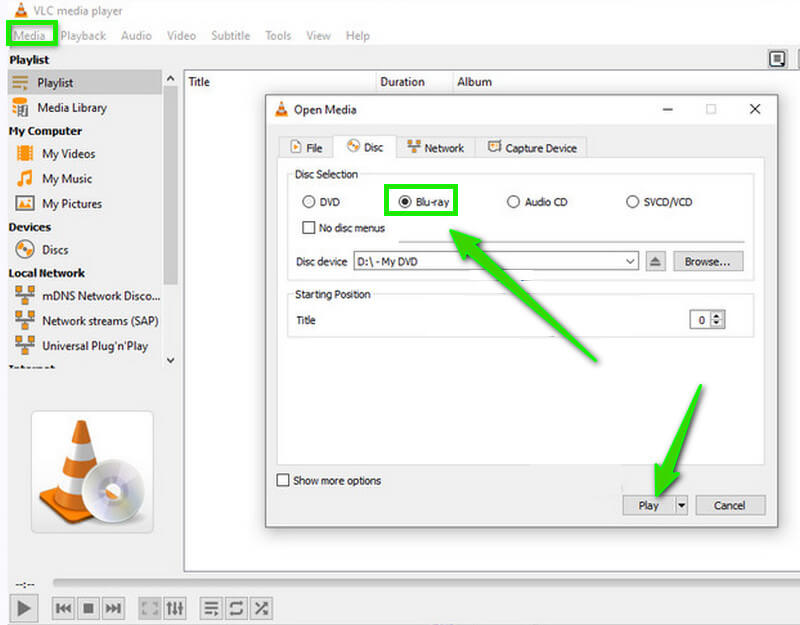Switch to the Disc tab
This screenshot has width=800, height=625.
click(365, 147)
